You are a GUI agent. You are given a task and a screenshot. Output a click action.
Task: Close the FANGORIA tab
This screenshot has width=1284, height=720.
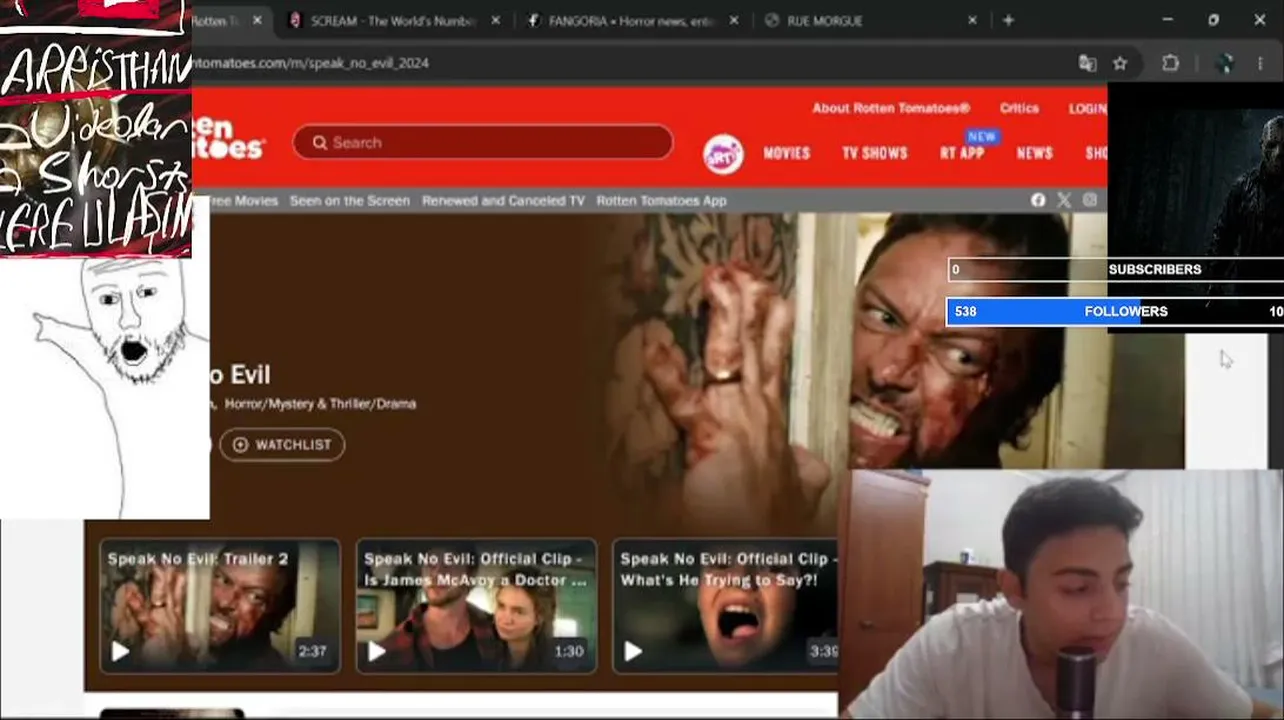tap(734, 20)
